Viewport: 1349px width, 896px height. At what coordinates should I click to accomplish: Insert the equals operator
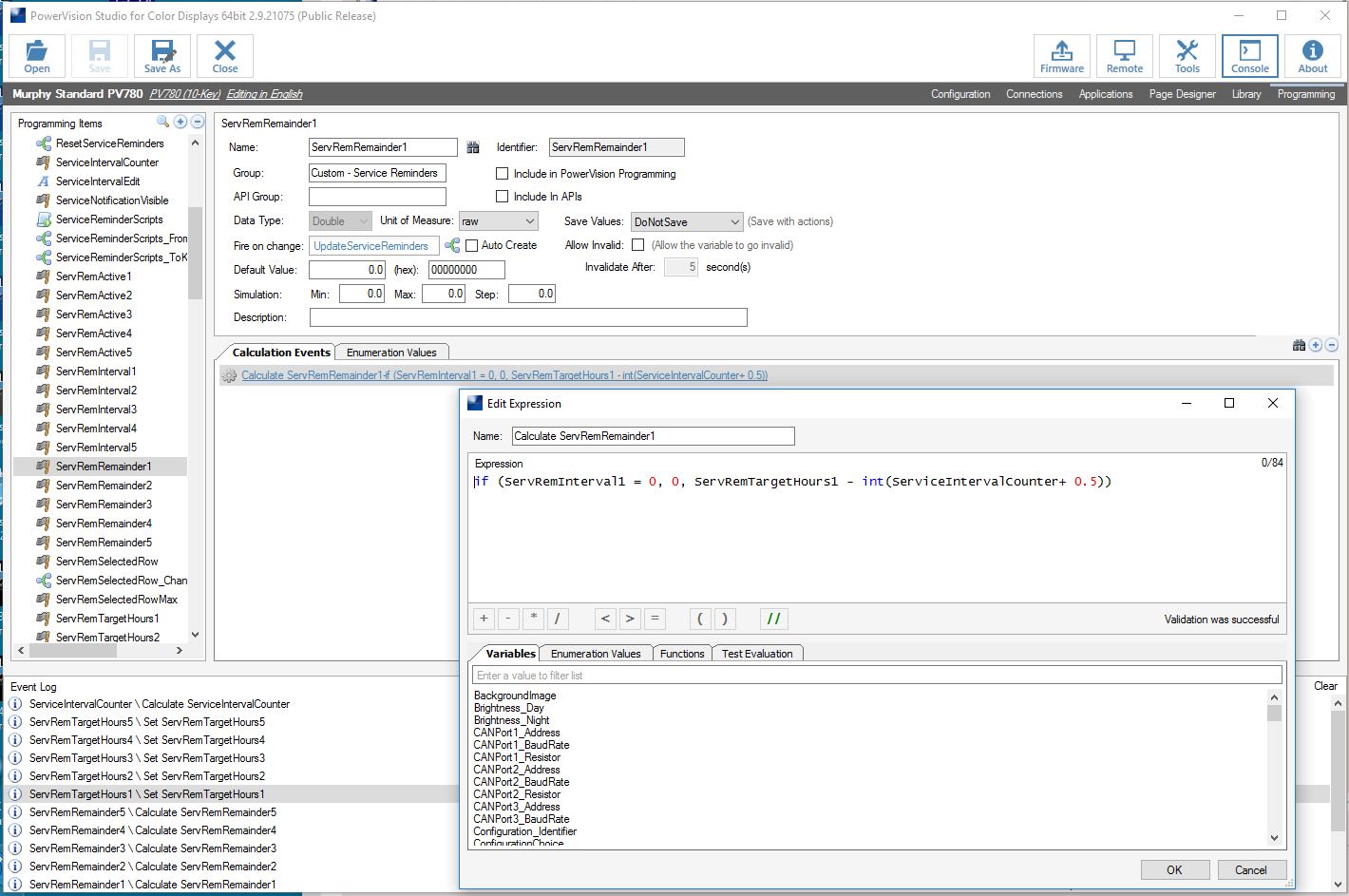point(655,619)
